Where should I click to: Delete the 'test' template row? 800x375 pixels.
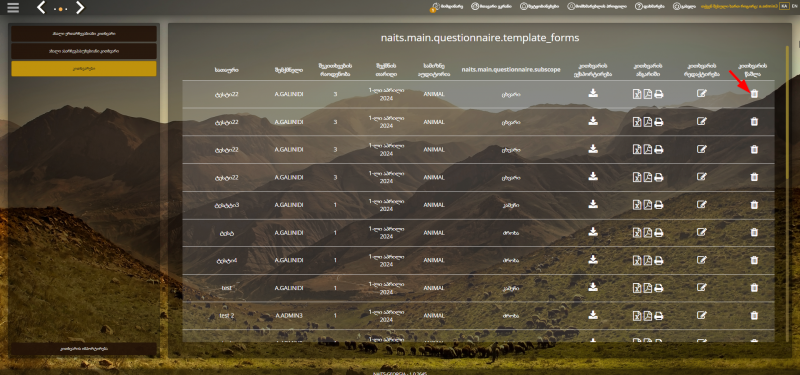pyautogui.click(x=754, y=288)
